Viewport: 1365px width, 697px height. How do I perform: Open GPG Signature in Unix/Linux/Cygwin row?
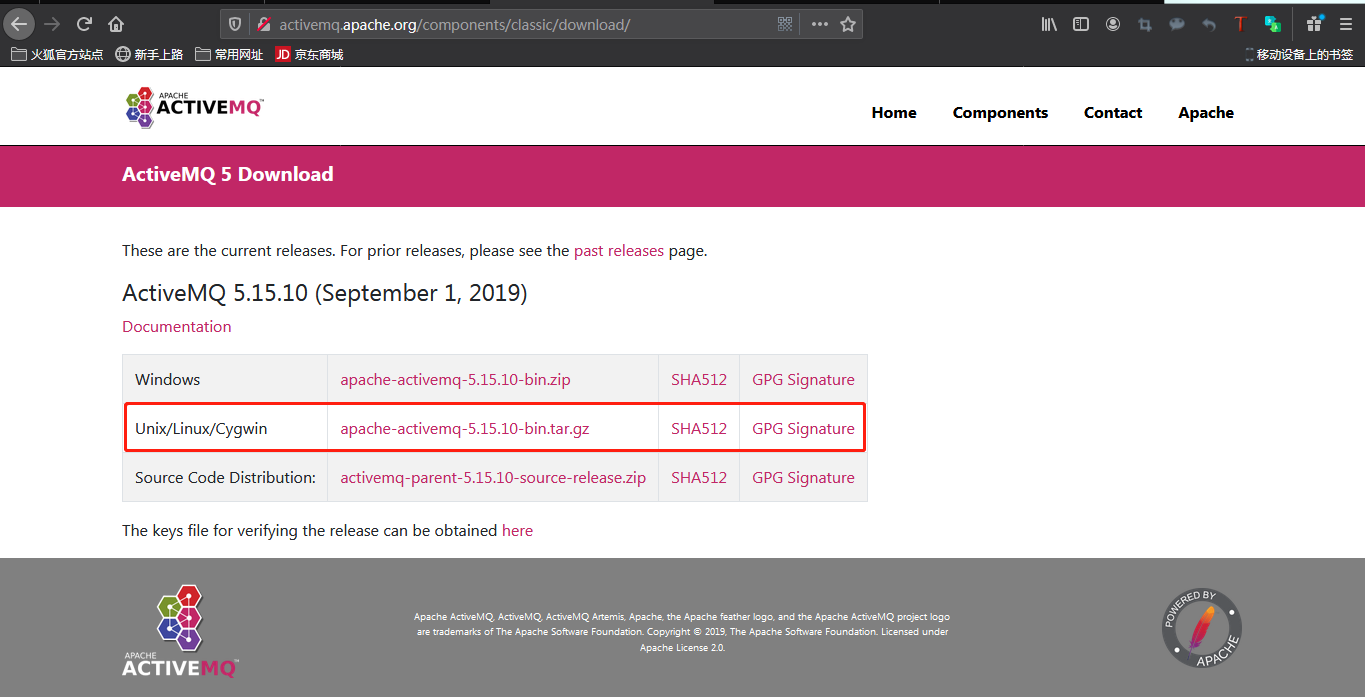tap(803, 429)
